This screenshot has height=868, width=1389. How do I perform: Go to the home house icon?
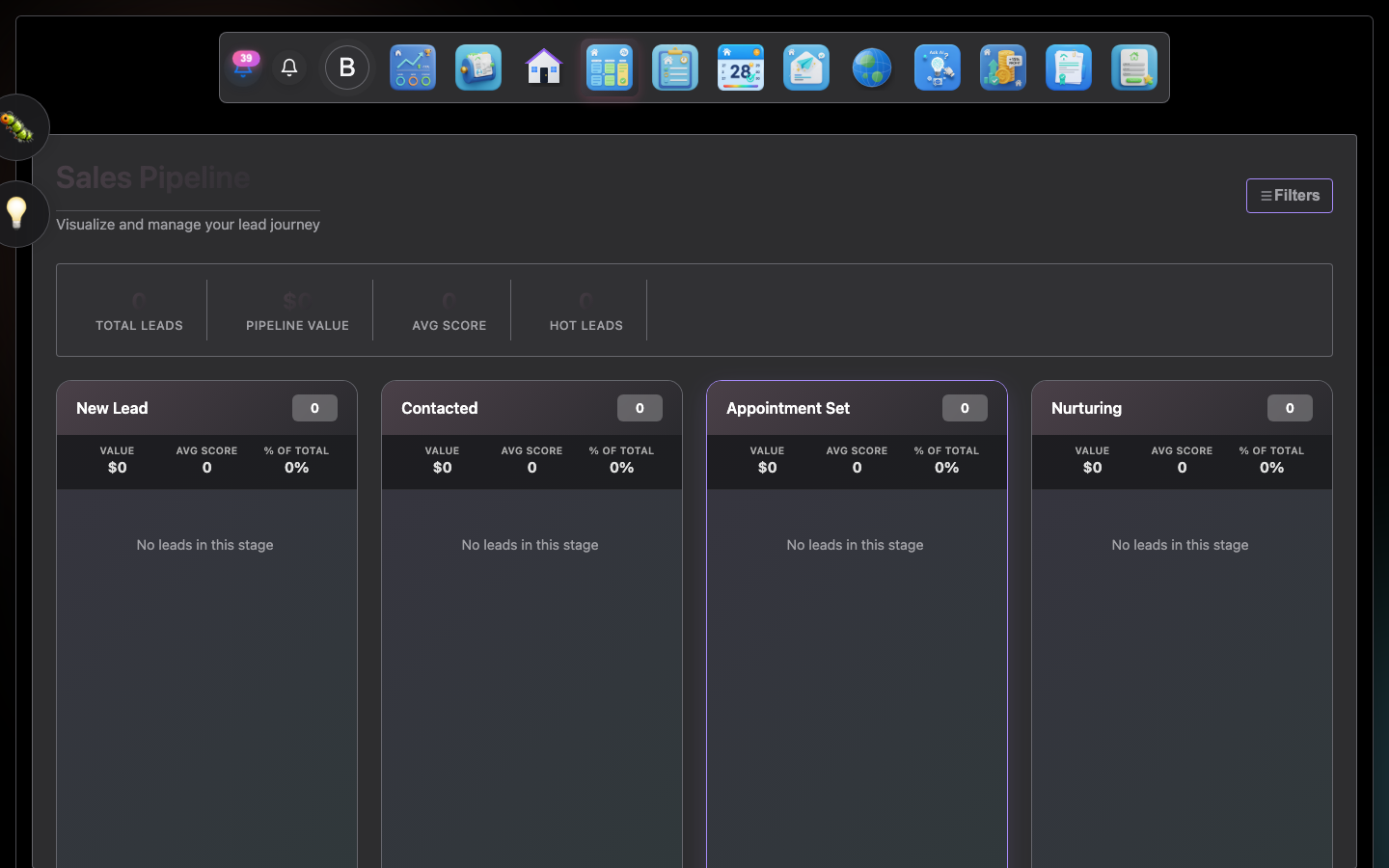point(544,68)
